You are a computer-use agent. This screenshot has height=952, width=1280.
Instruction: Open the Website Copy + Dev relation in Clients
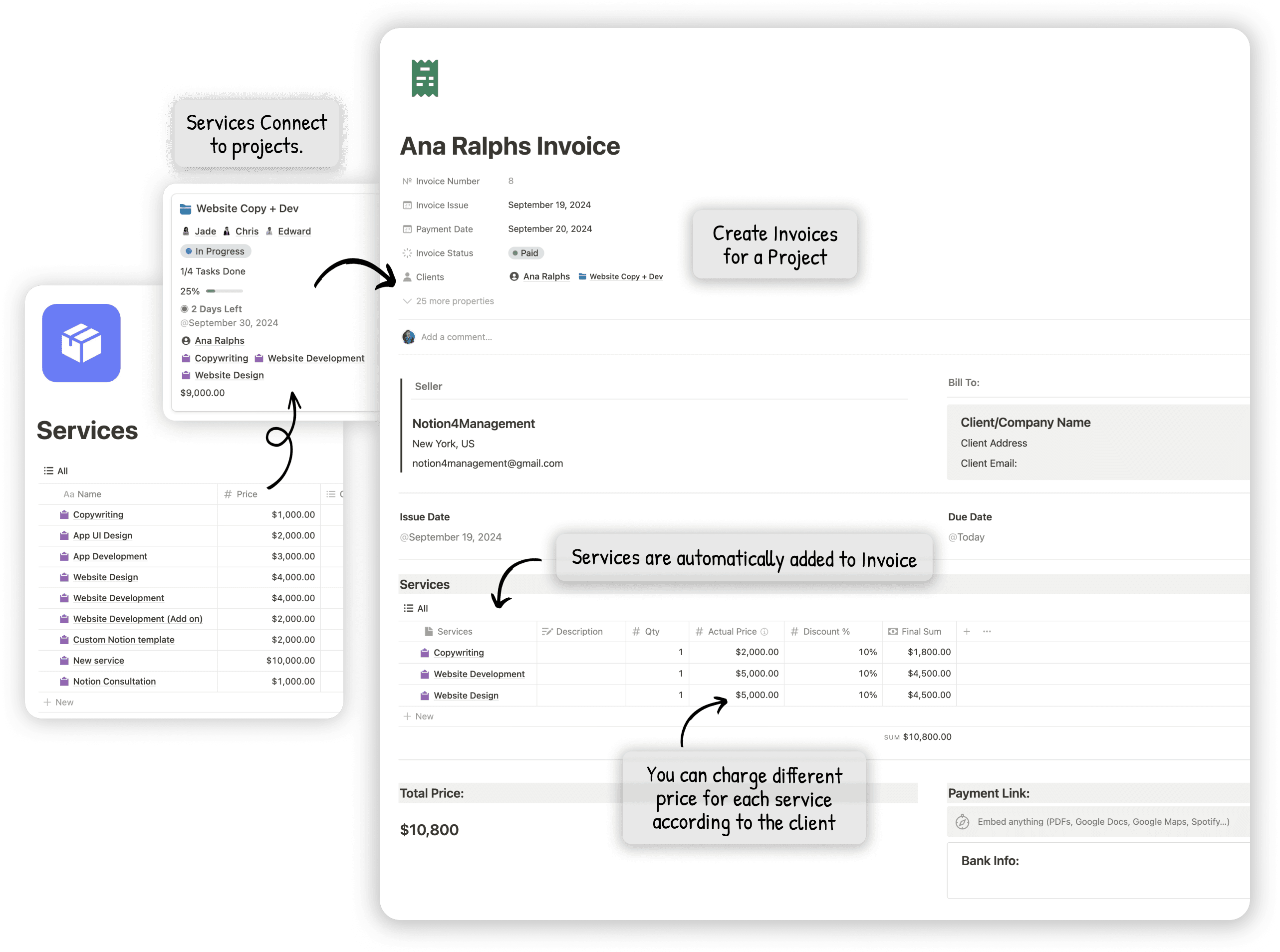coord(620,276)
